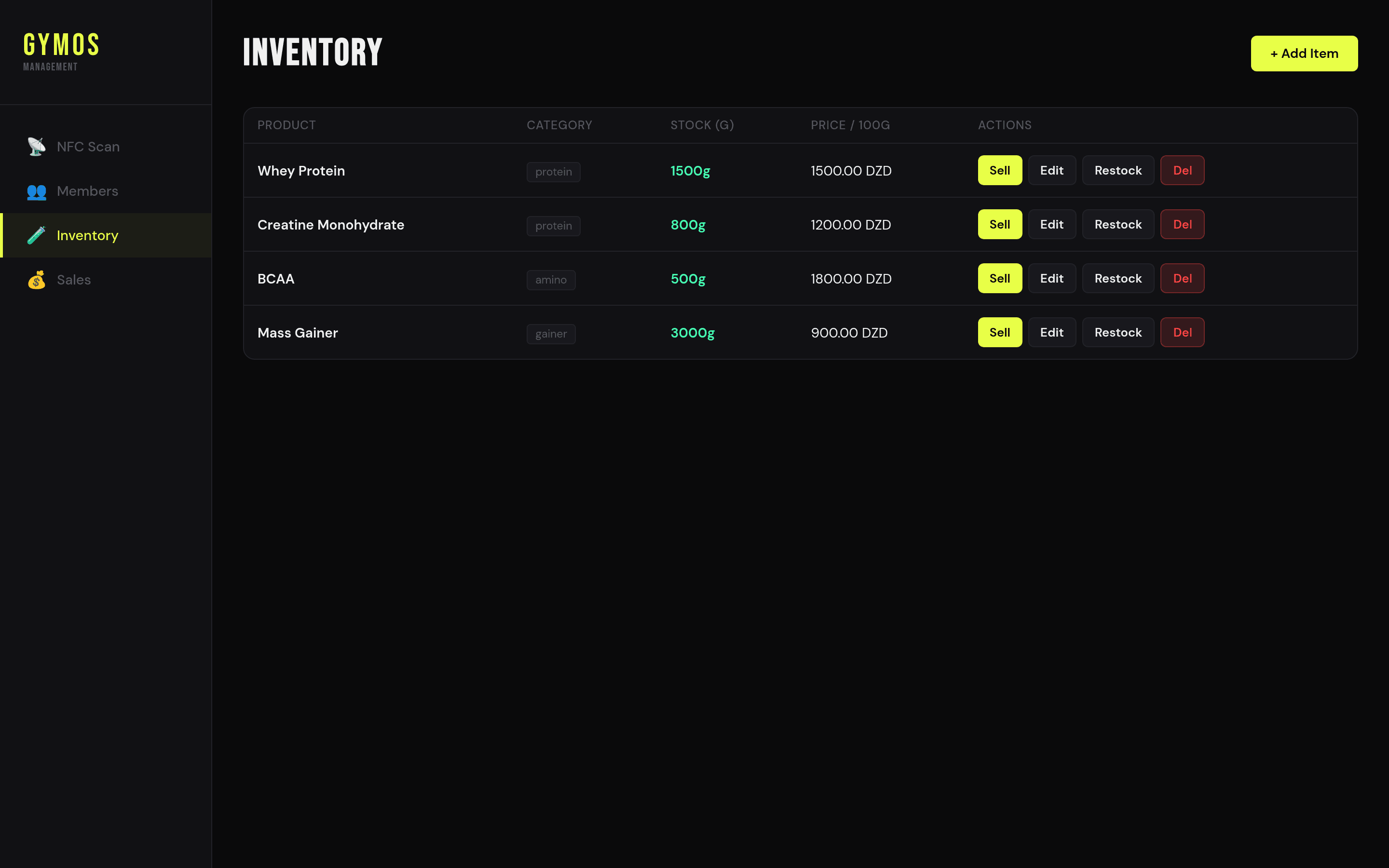Click the PRICE / 100G column header
Viewport: 1389px width, 868px height.
point(850,125)
